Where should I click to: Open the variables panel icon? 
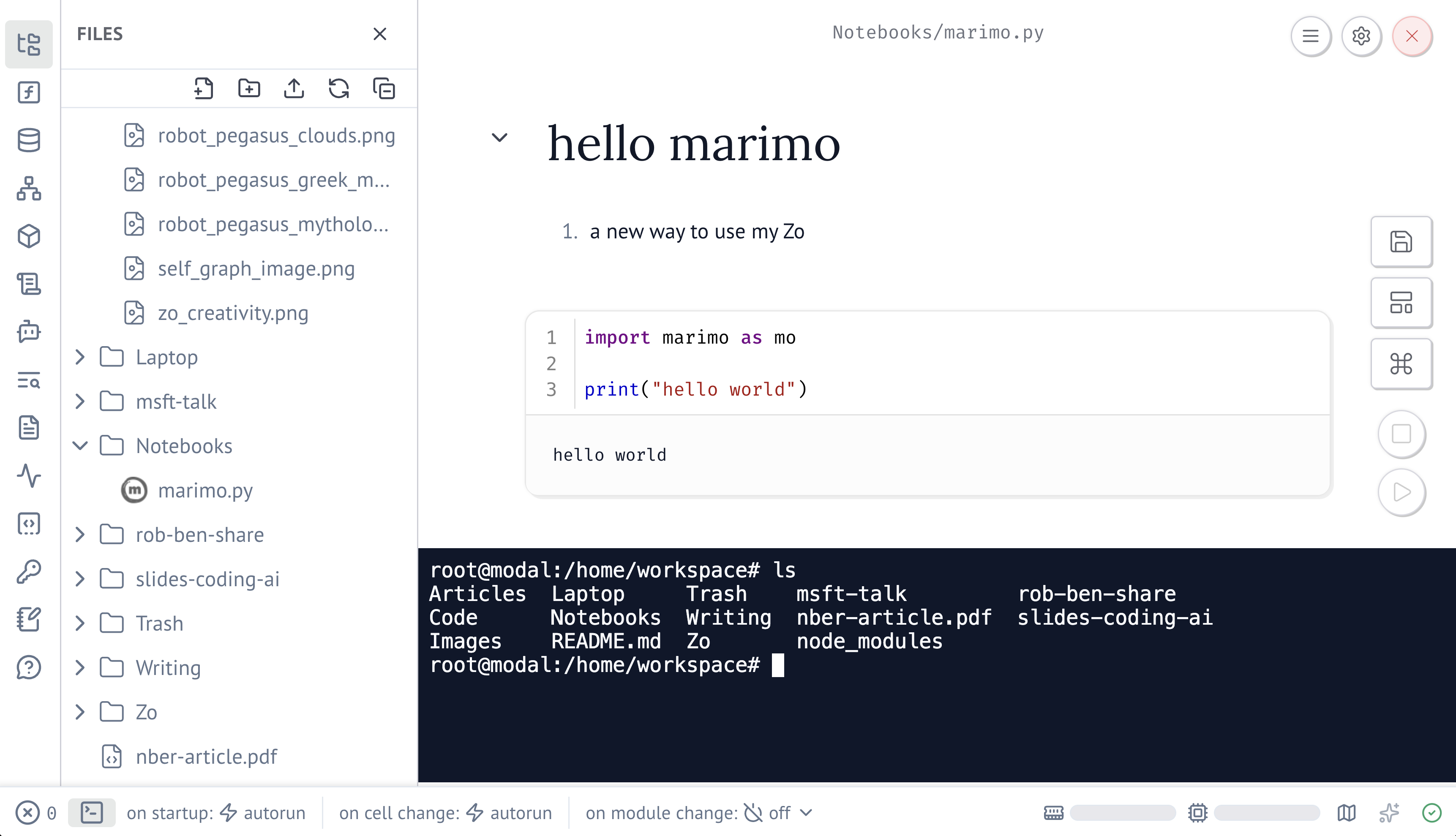pos(29,93)
